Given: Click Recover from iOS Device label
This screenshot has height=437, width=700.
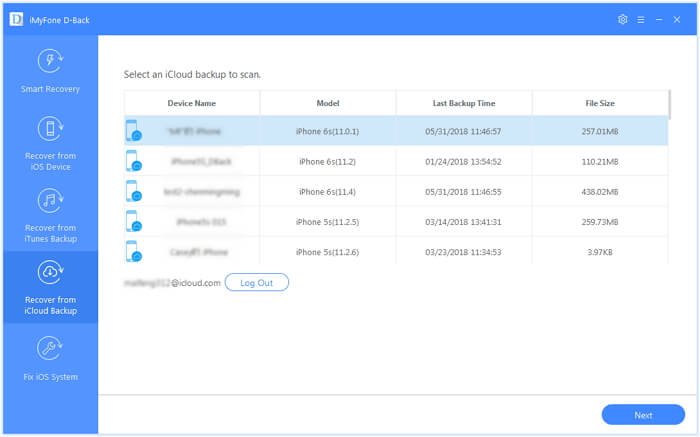Looking at the screenshot, I should 50,161.
